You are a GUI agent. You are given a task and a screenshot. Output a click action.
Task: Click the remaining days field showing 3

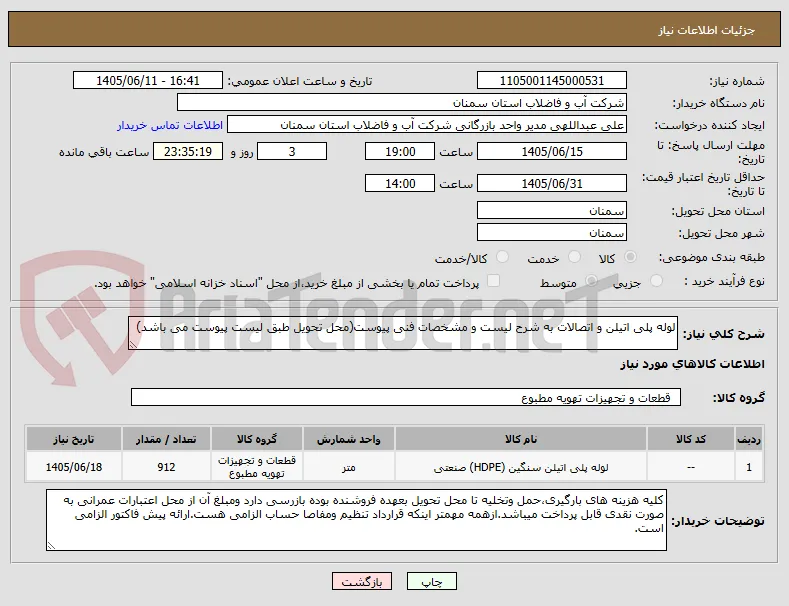292,152
